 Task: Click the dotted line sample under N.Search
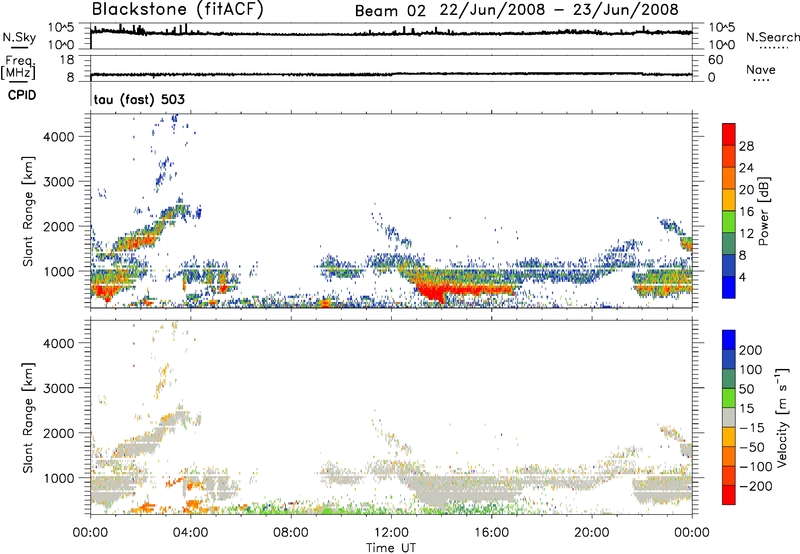[773, 47]
